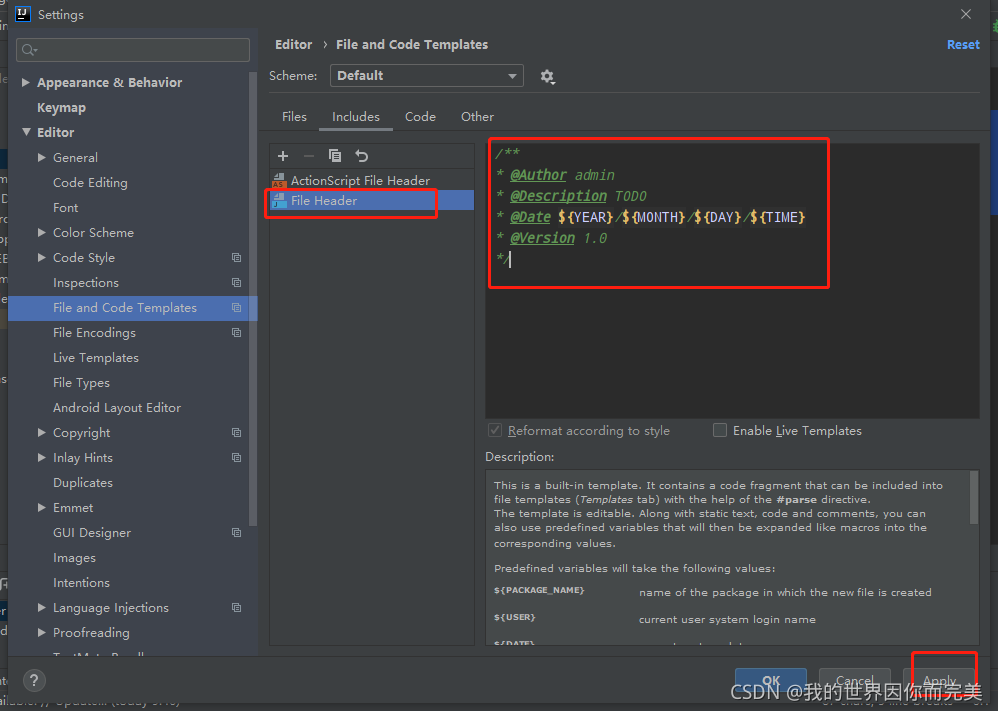The height and width of the screenshot is (711, 998).
Task: Click the @Description TODO line
Action: click(x=571, y=196)
